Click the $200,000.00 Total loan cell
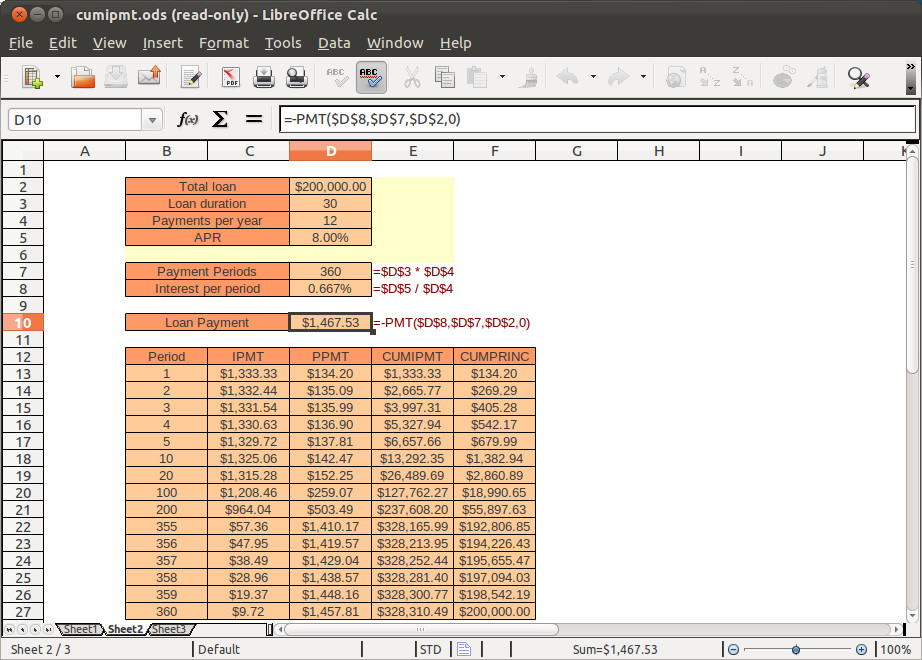922x660 pixels. pos(330,186)
